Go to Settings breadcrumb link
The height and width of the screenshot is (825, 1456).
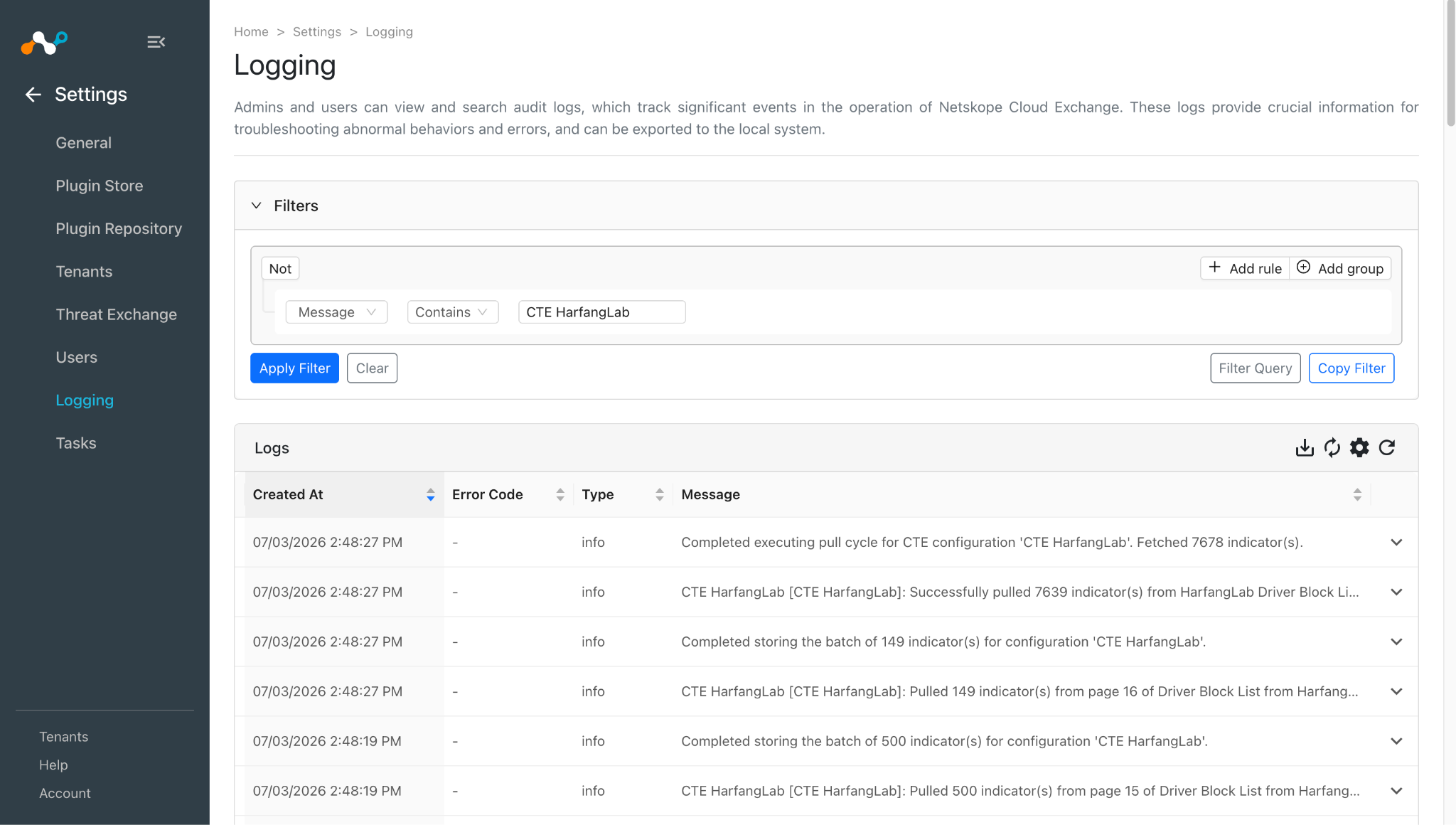pos(317,32)
